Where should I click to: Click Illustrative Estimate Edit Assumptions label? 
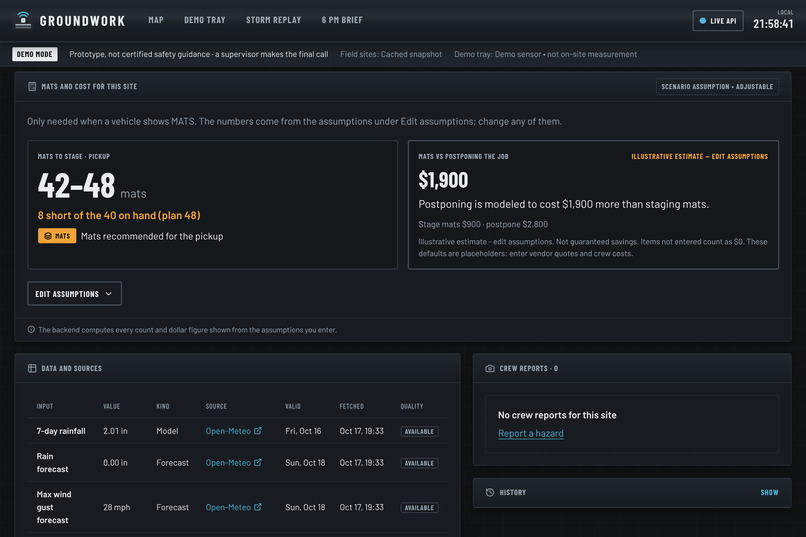pos(699,156)
